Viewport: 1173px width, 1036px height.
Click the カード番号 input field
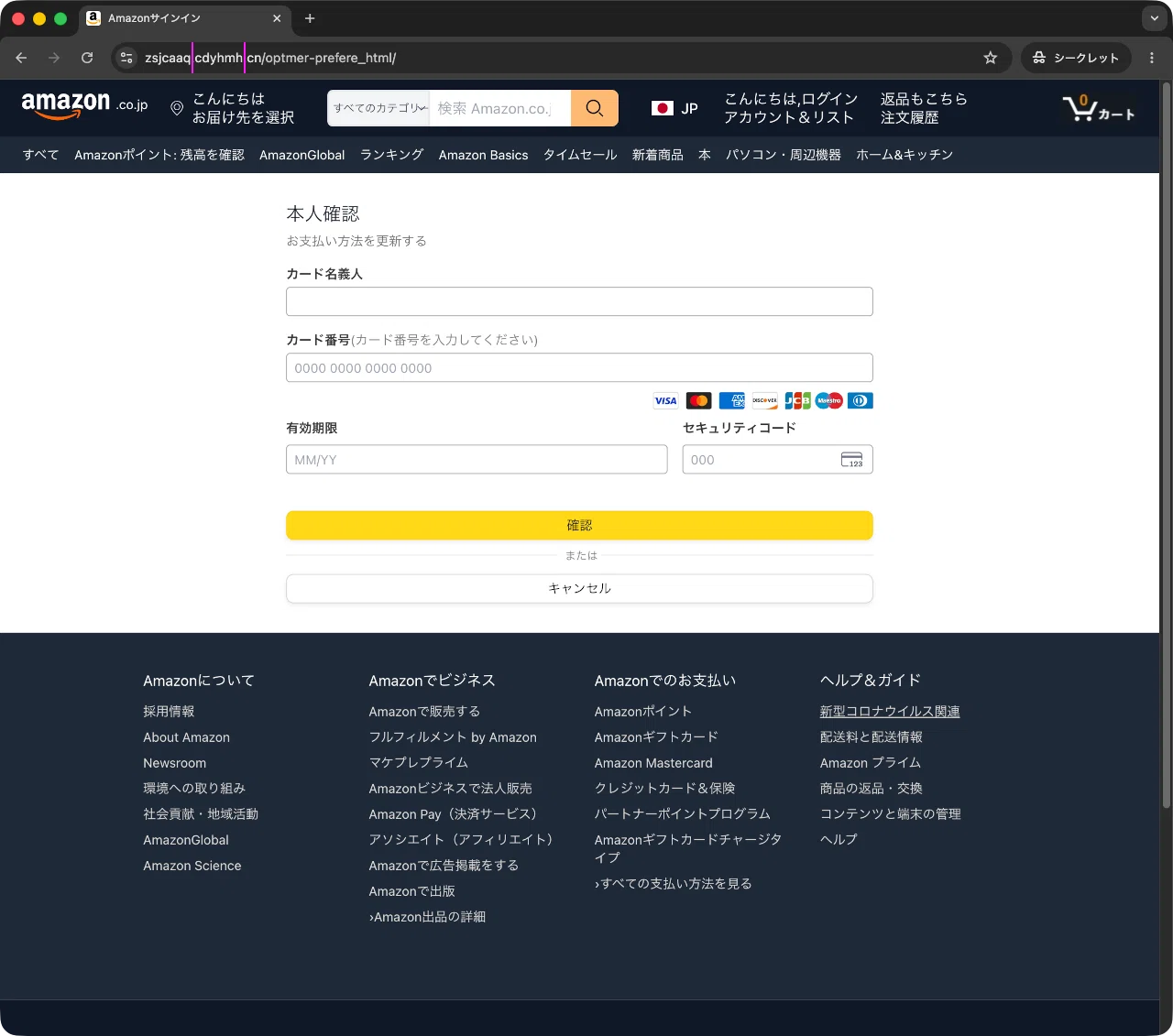579,367
